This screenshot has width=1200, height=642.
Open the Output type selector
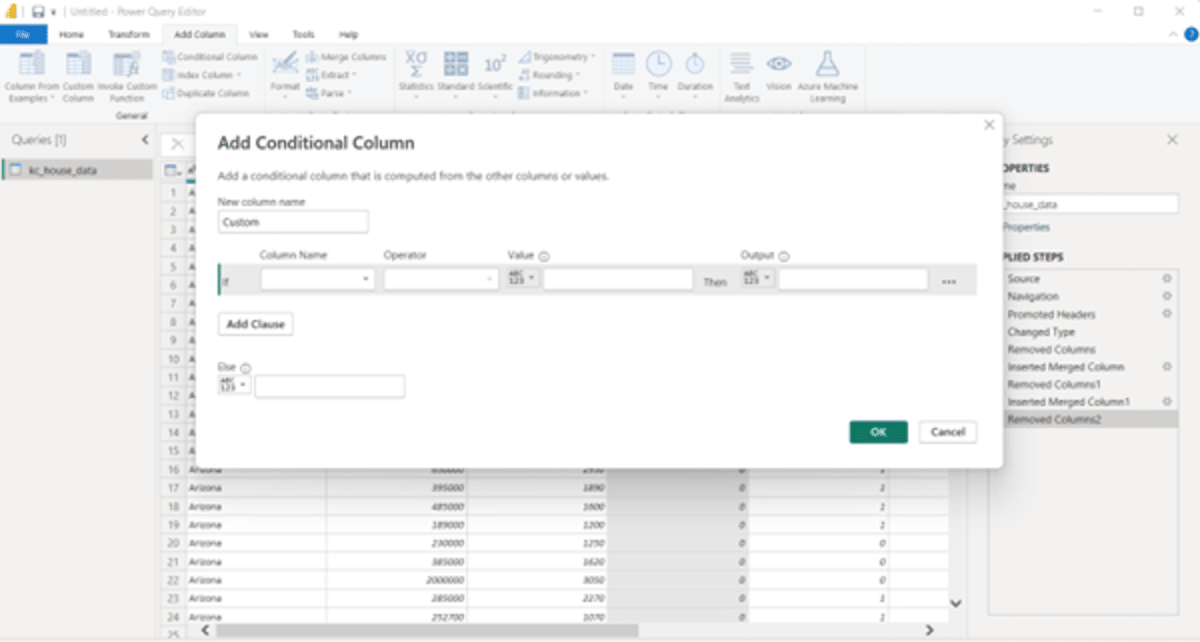click(x=757, y=278)
